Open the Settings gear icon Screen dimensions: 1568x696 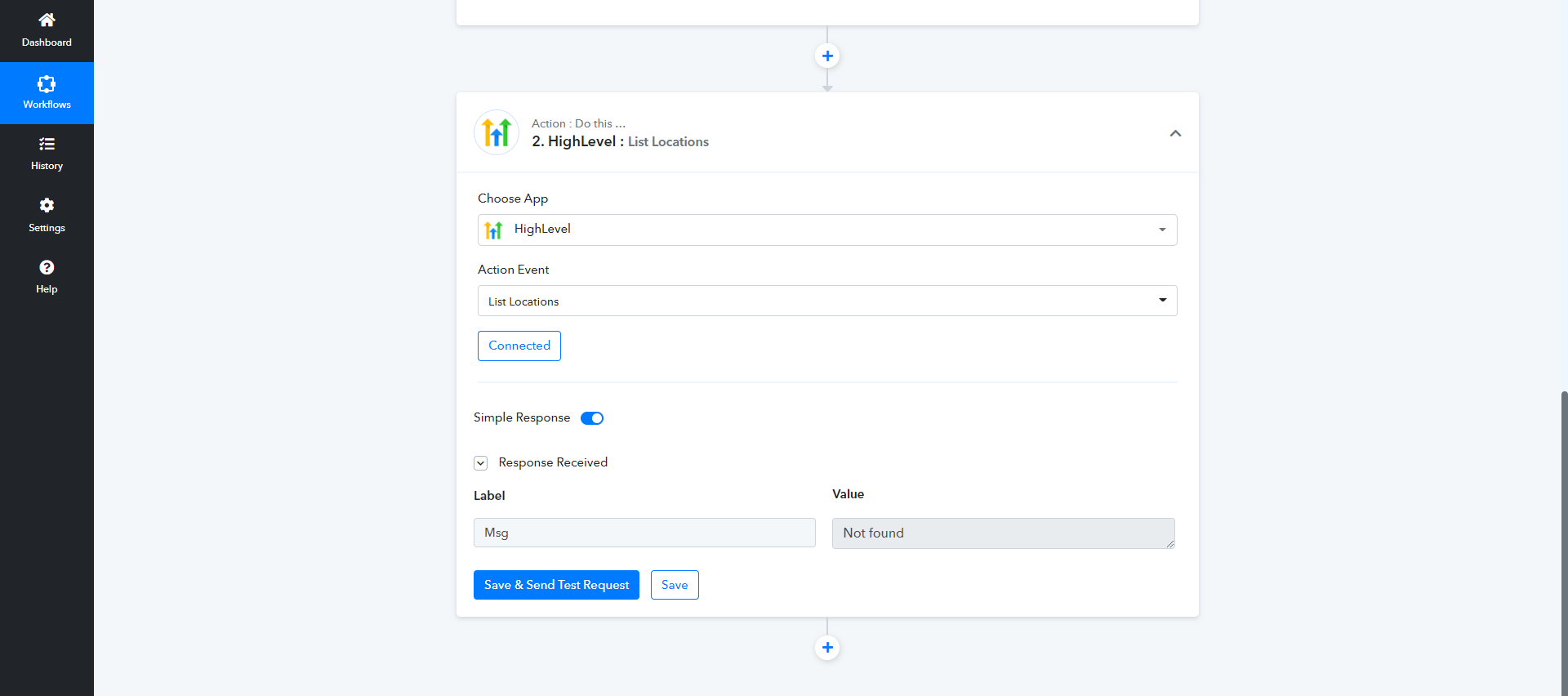47,205
